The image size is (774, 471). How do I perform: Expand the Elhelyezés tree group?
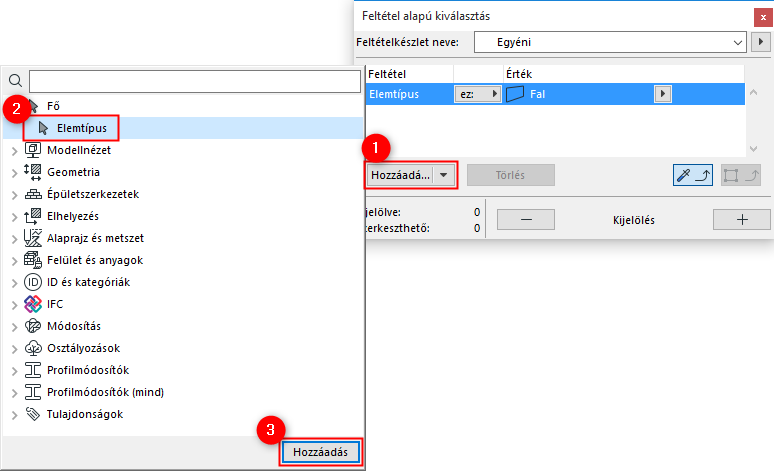tap(14, 217)
